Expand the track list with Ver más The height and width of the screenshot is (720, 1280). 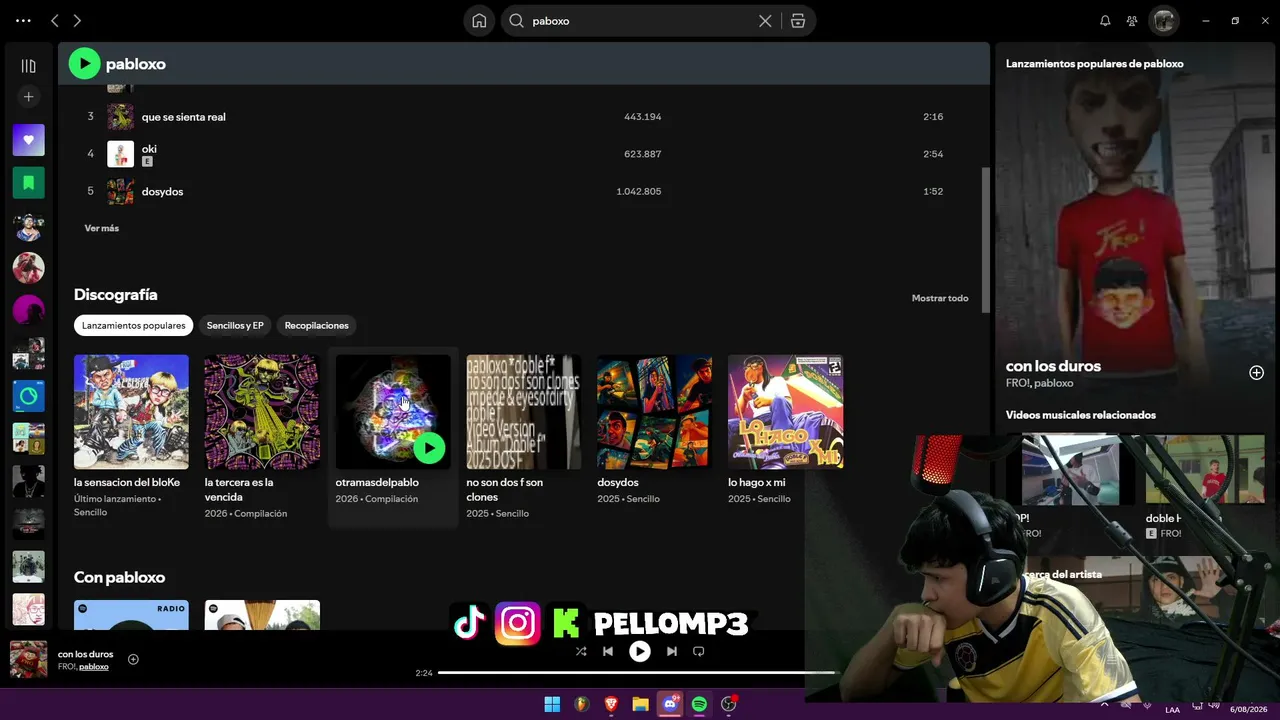click(102, 228)
